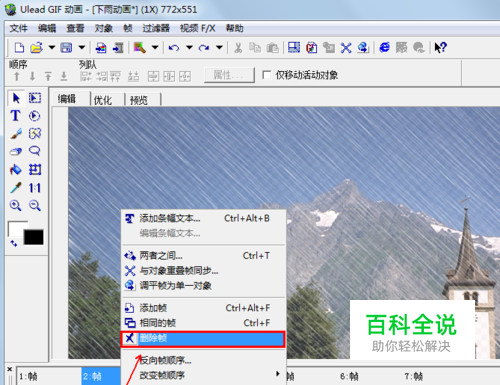Screen dimensions: 500x385
Task: Open the 帧 menu
Action: 128,28
